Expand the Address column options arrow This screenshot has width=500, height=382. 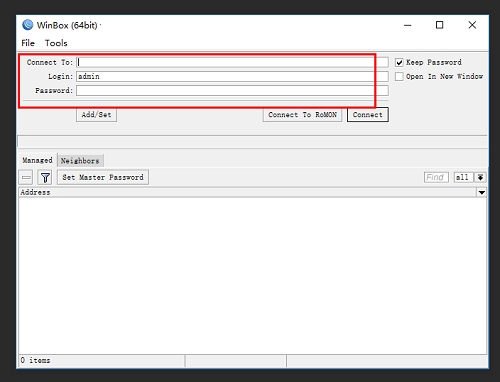[482, 193]
